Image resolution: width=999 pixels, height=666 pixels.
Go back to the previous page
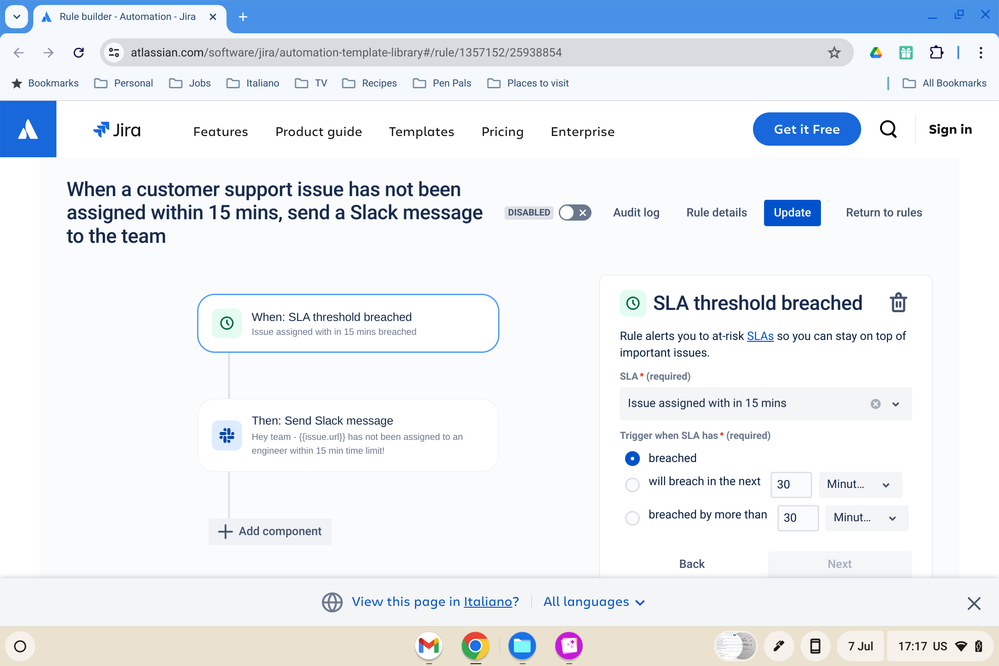(18, 53)
